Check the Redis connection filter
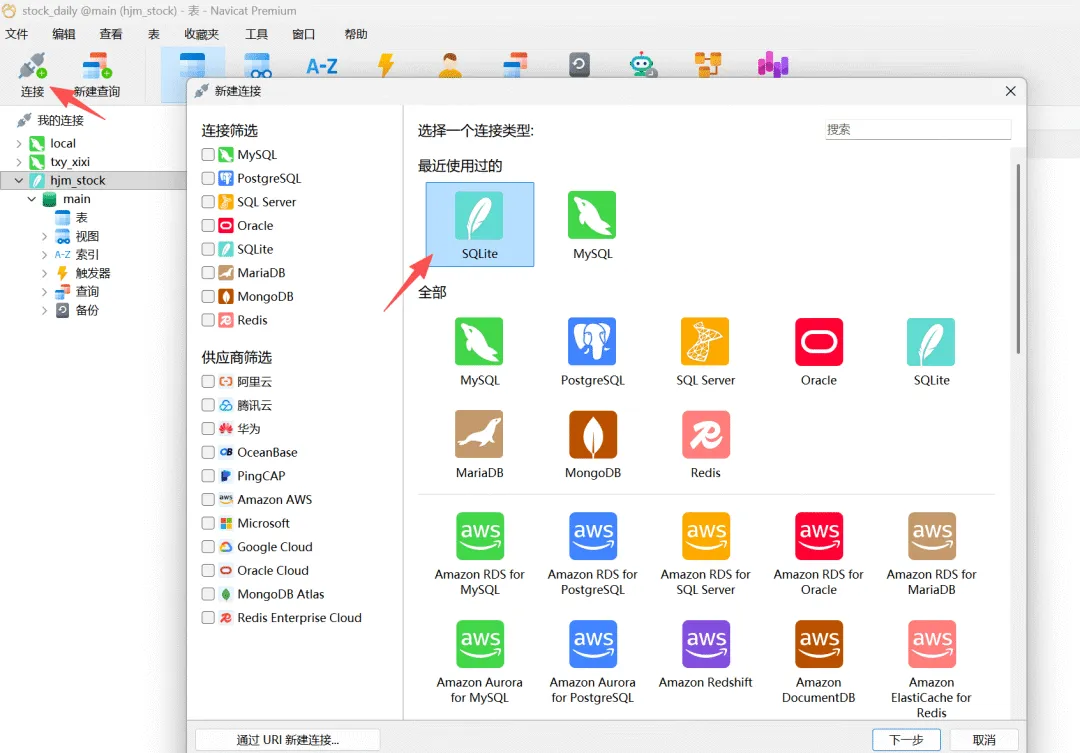 (x=208, y=320)
